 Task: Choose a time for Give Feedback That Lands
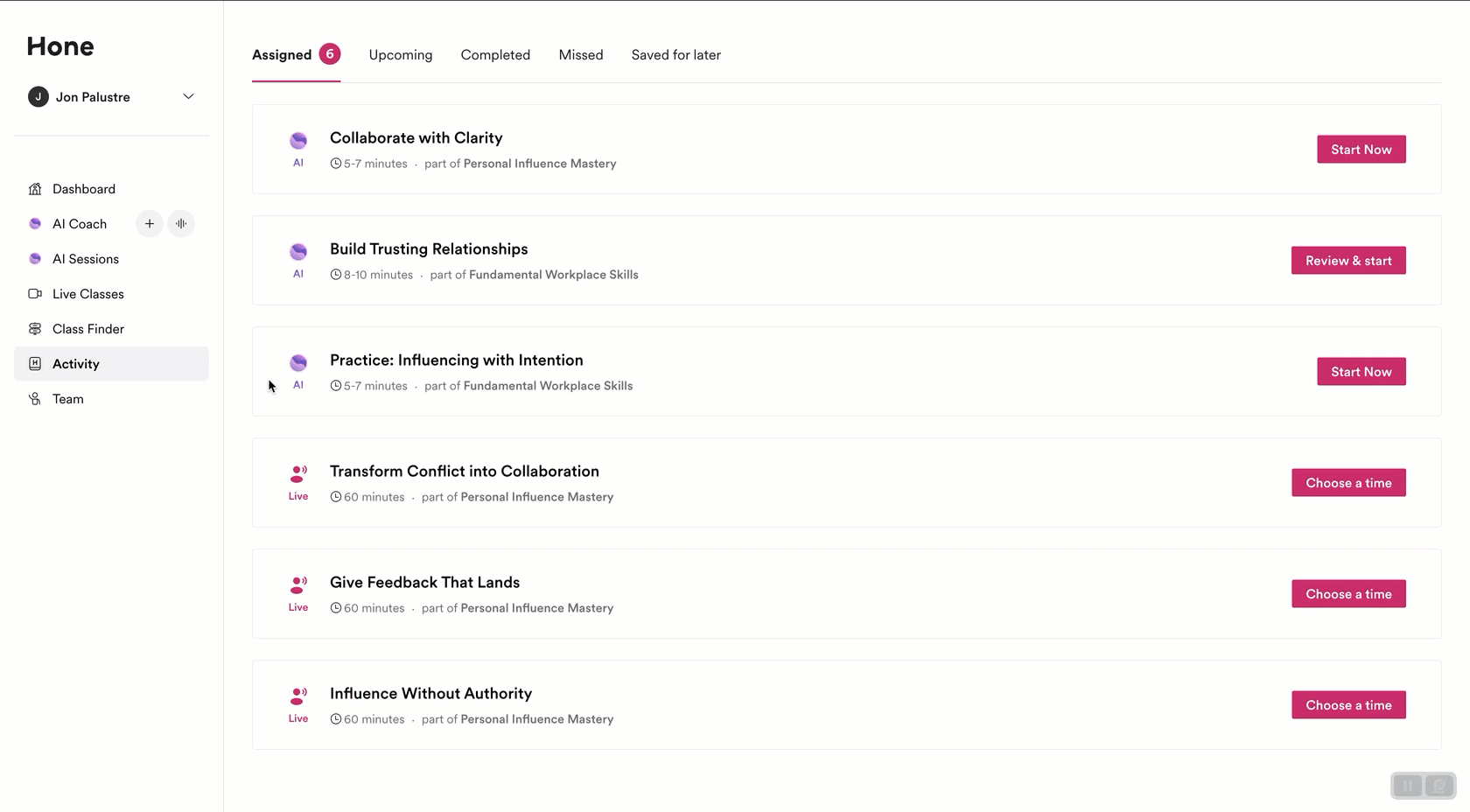click(x=1347, y=594)
